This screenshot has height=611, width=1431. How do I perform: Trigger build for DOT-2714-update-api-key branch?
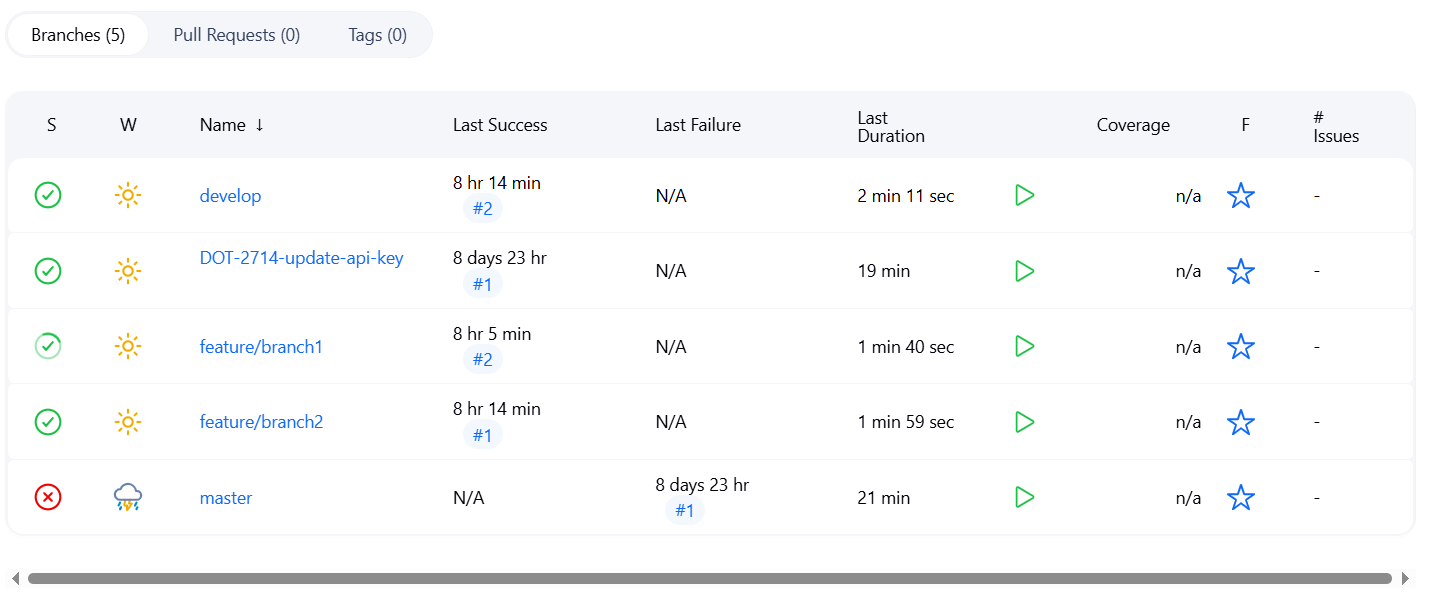1024,271
